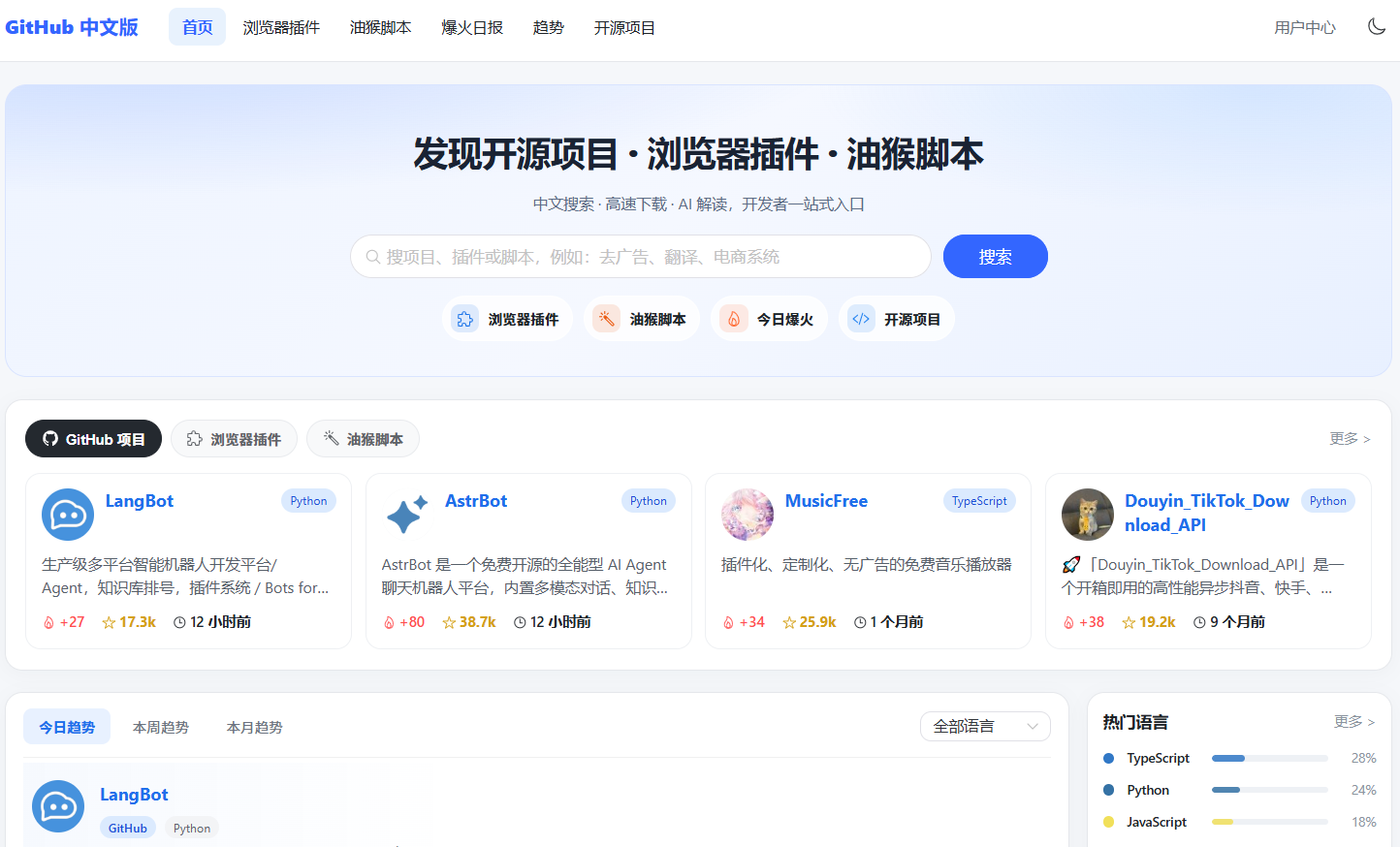Click 更多 in the 热门语言 panel

(x=1354, y=722)
